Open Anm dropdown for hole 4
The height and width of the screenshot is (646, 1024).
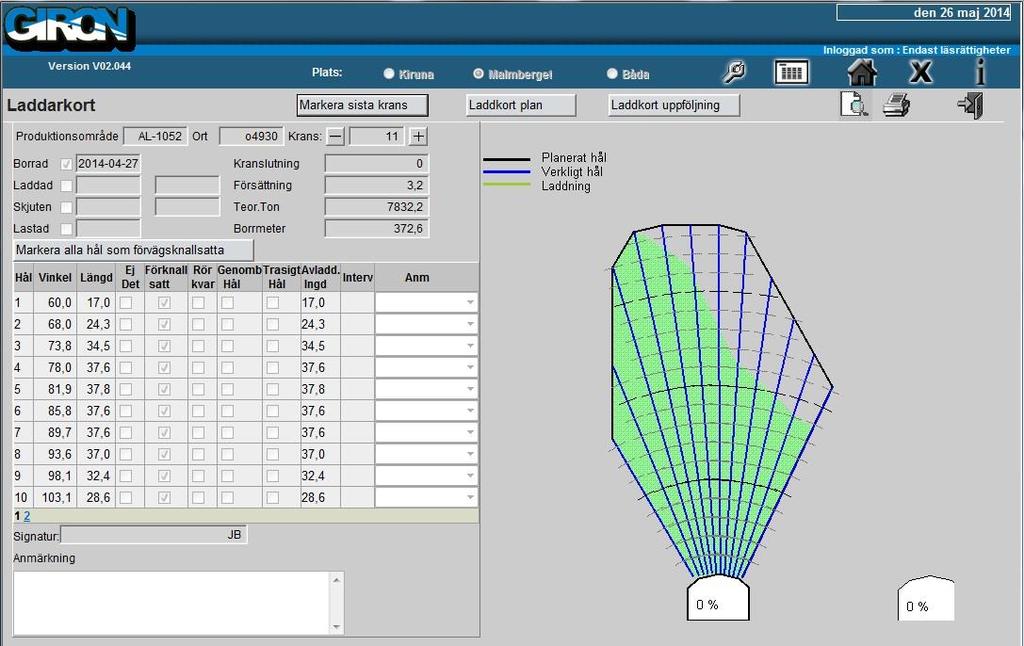click(426, 367)
